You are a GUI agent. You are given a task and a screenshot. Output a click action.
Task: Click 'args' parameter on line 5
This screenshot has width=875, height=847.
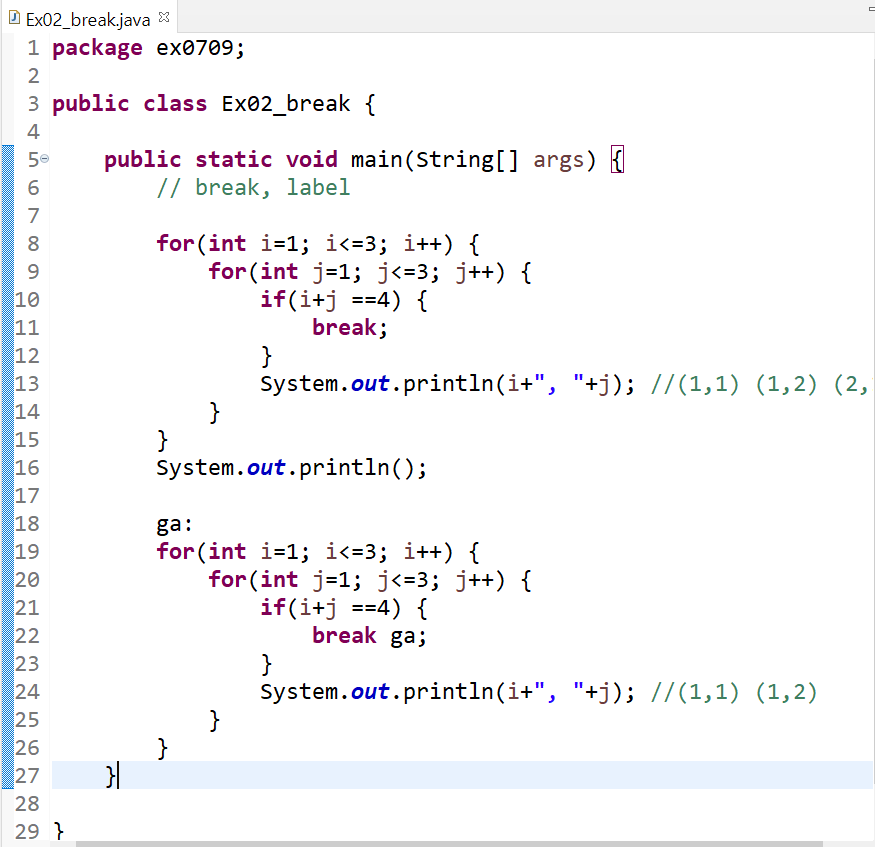click(558, 161)
